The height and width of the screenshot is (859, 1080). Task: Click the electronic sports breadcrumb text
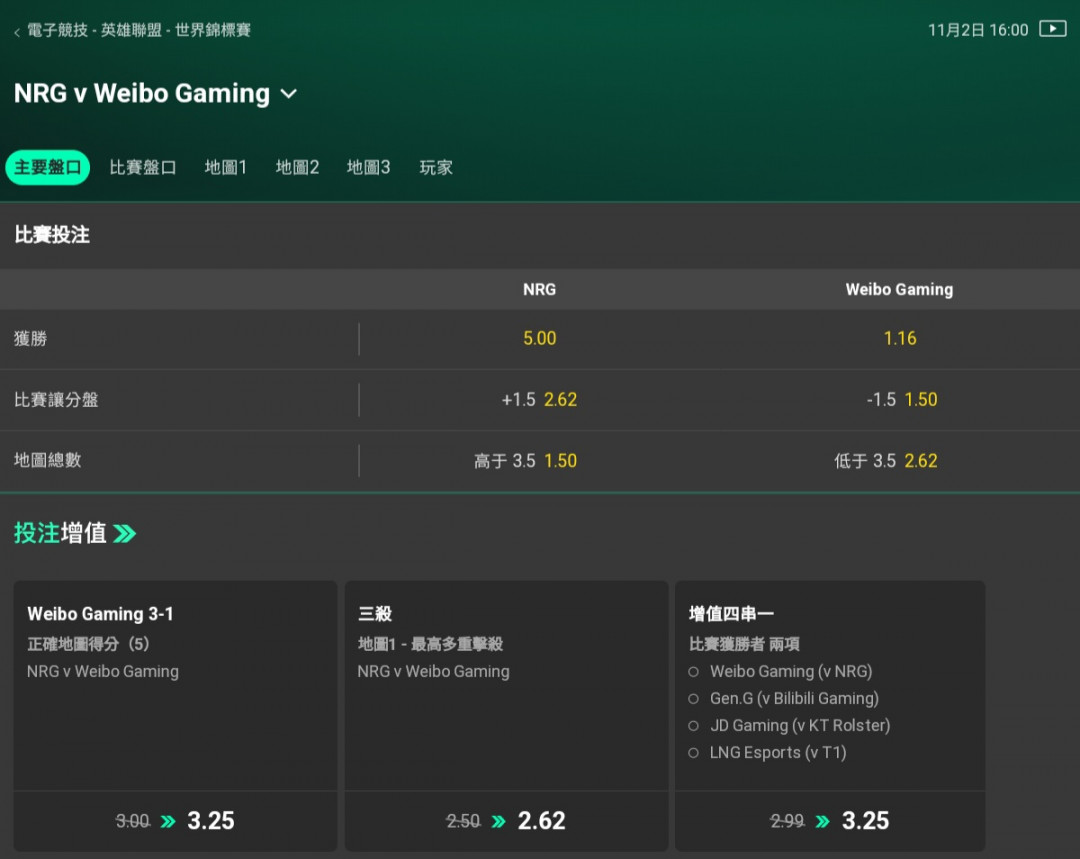click(57, 30)
